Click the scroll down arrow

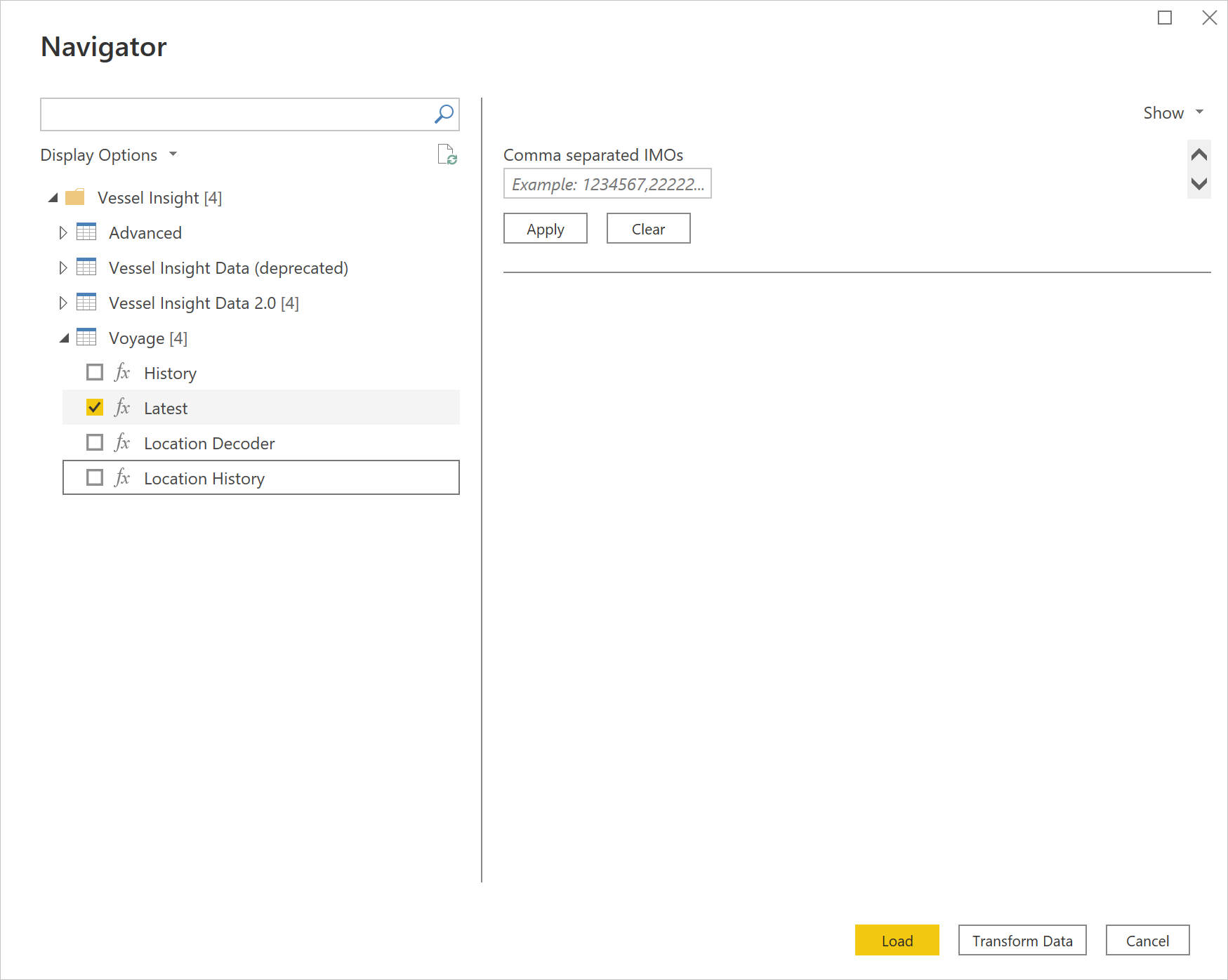tap(1199, 184)
